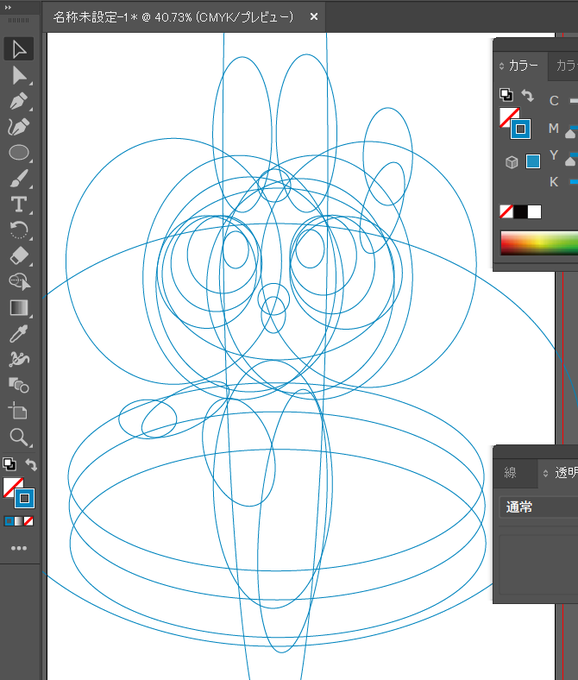The width and height of the screenshot is (578, 680).
Task: Select the Direct Selection tool
Action: [x=19, y=75]
